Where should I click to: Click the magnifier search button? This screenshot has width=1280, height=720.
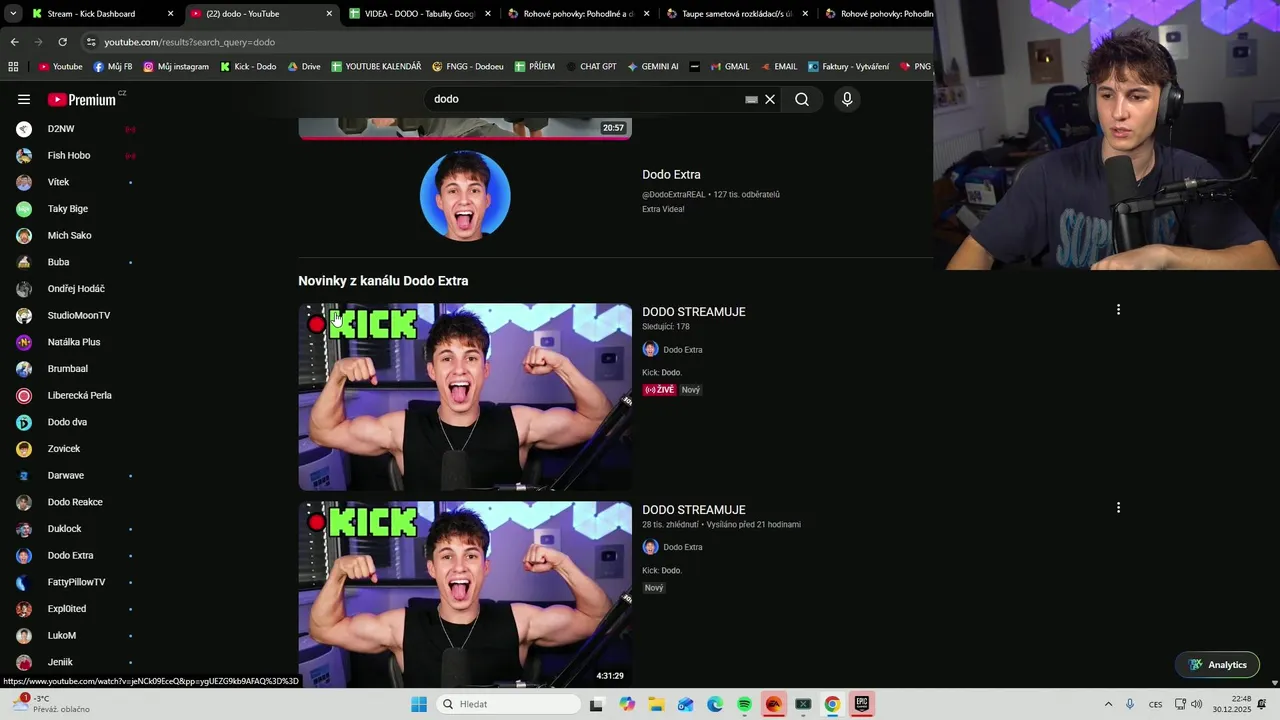[802, 99]
